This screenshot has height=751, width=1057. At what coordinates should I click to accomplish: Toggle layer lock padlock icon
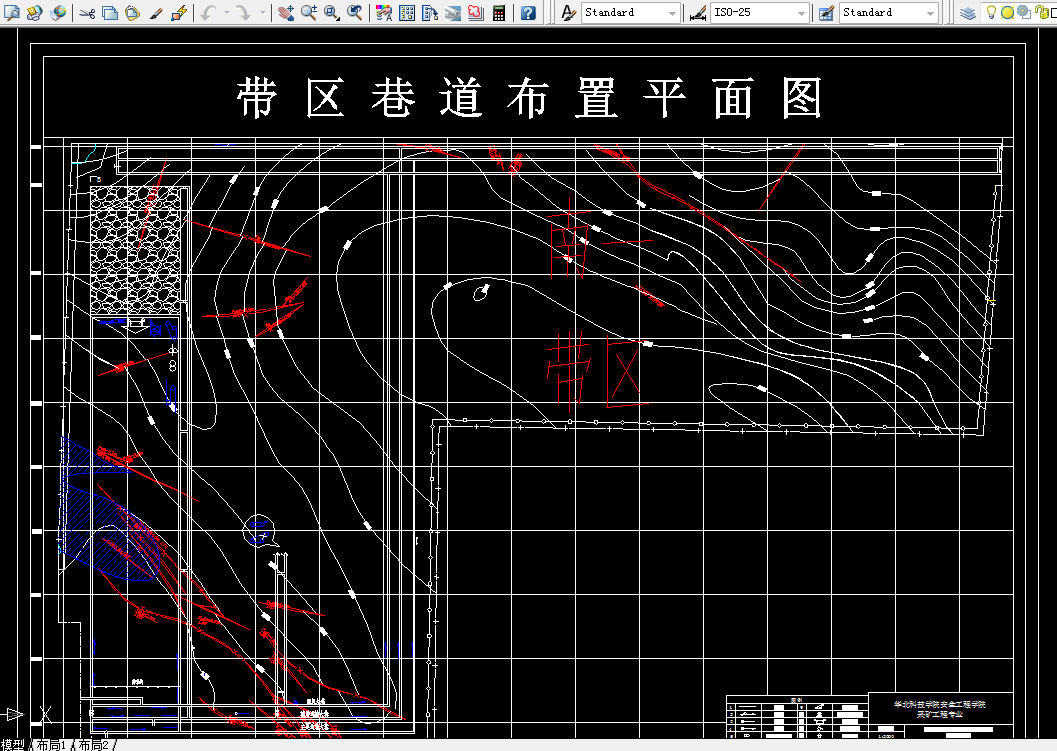coord(1041,12)
